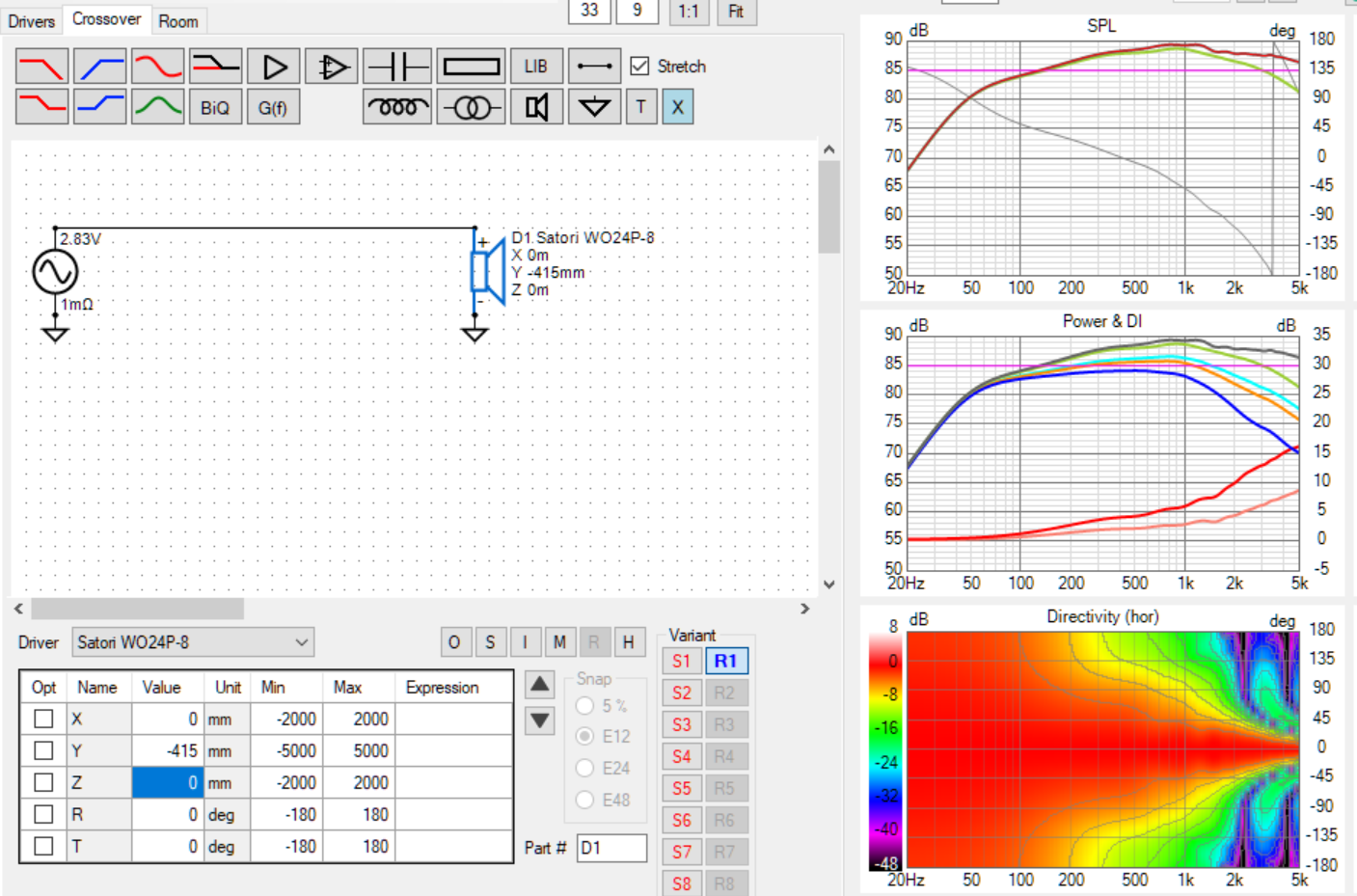The width and height of the screenshot is (1357, 896).
Task: Select the E12 snap option
Action: tap(584, 736)
